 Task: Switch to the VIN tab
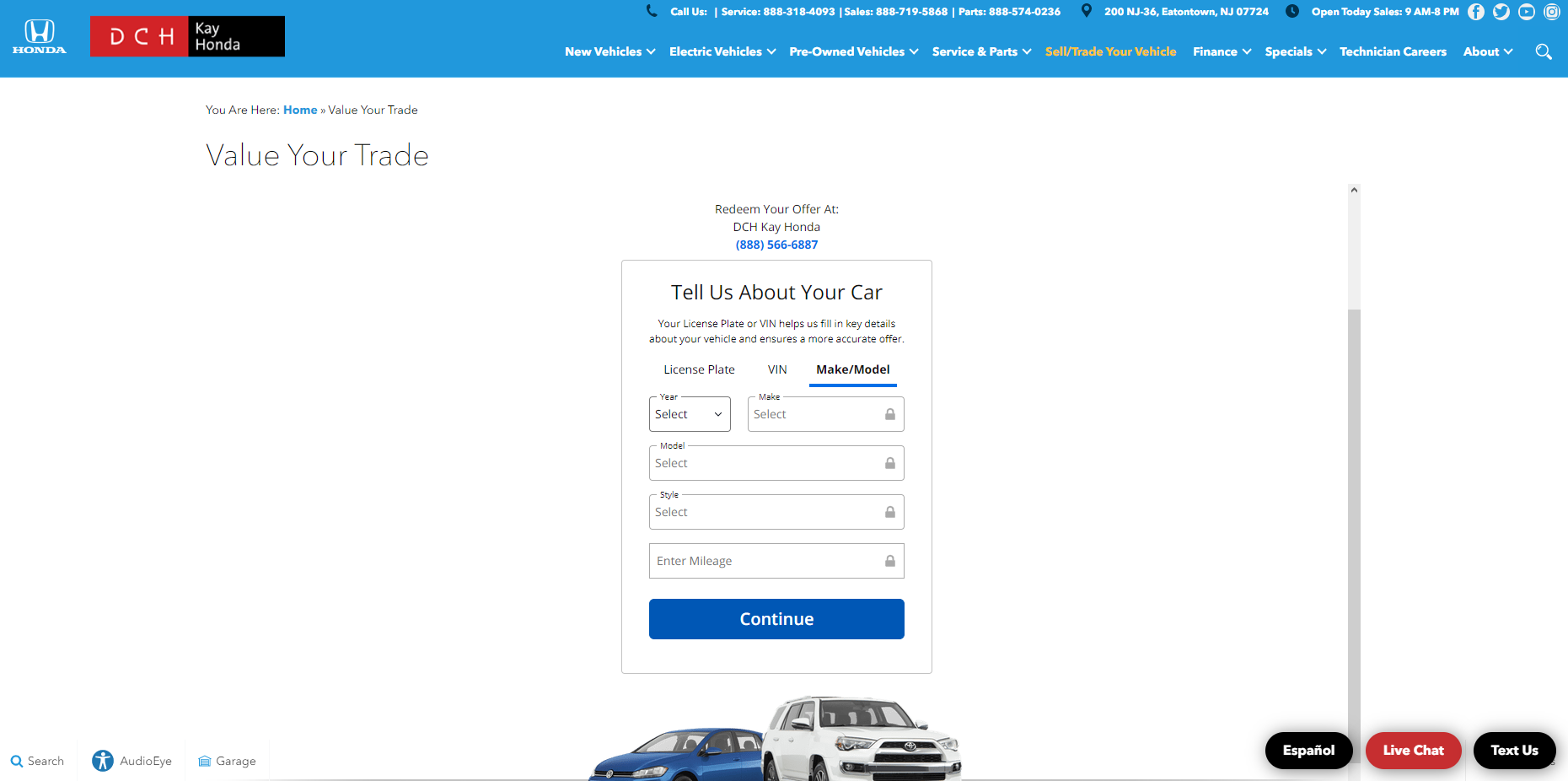[x=776, y=369]
